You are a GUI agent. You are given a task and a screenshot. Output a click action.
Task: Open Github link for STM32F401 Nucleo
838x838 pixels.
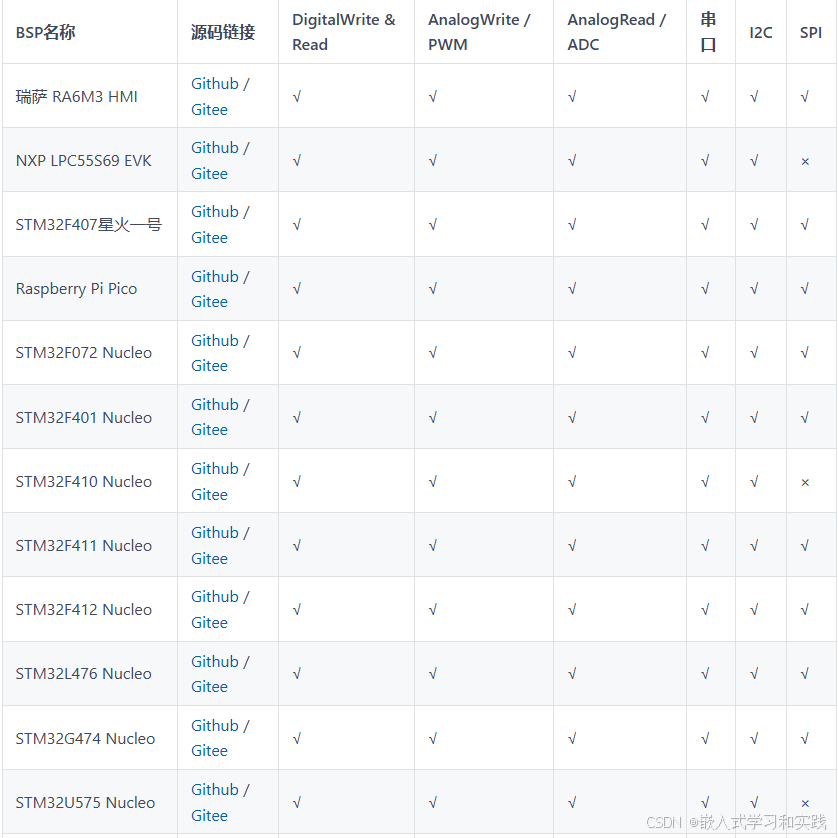click(x=215, y=405)
